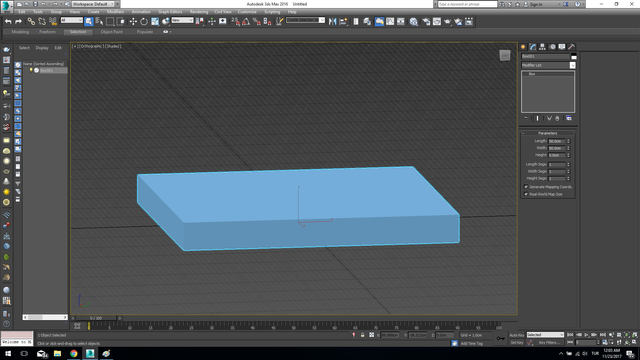Toggle Show End Result in modifier stack
This screenshot has height=360, width=640.
(537, 118)
